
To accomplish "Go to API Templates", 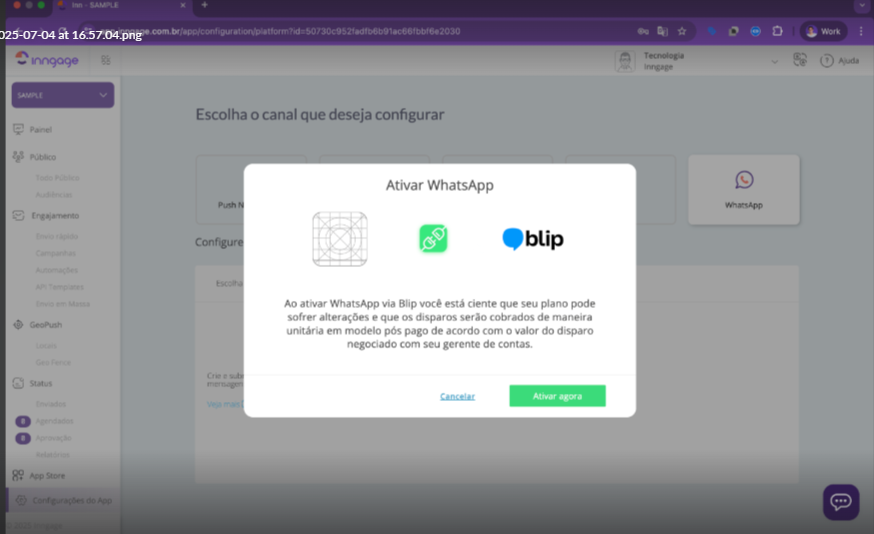I will pyautogui.click(x=59, y=287).
